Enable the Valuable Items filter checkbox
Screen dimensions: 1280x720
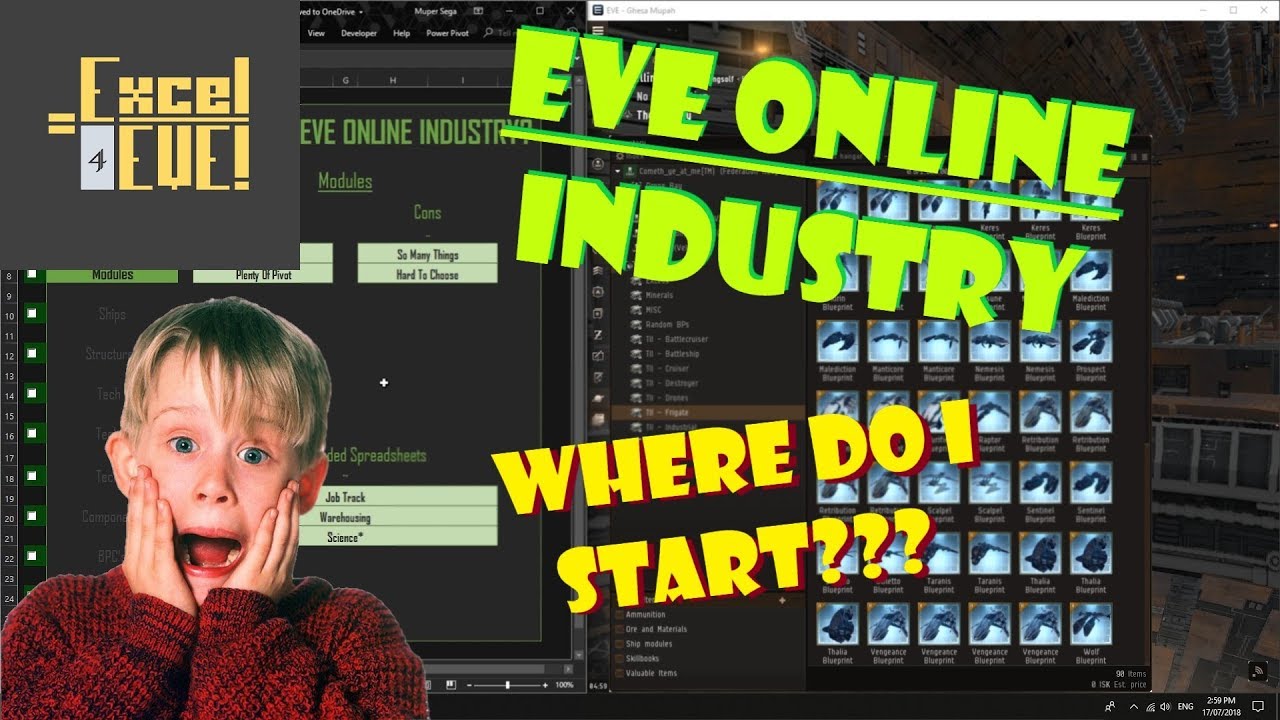coord(620,673)
